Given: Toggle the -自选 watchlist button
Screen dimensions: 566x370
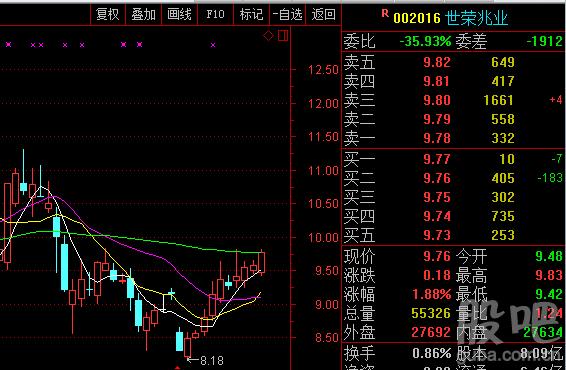Looking at the screenshot, I should 288,14.
